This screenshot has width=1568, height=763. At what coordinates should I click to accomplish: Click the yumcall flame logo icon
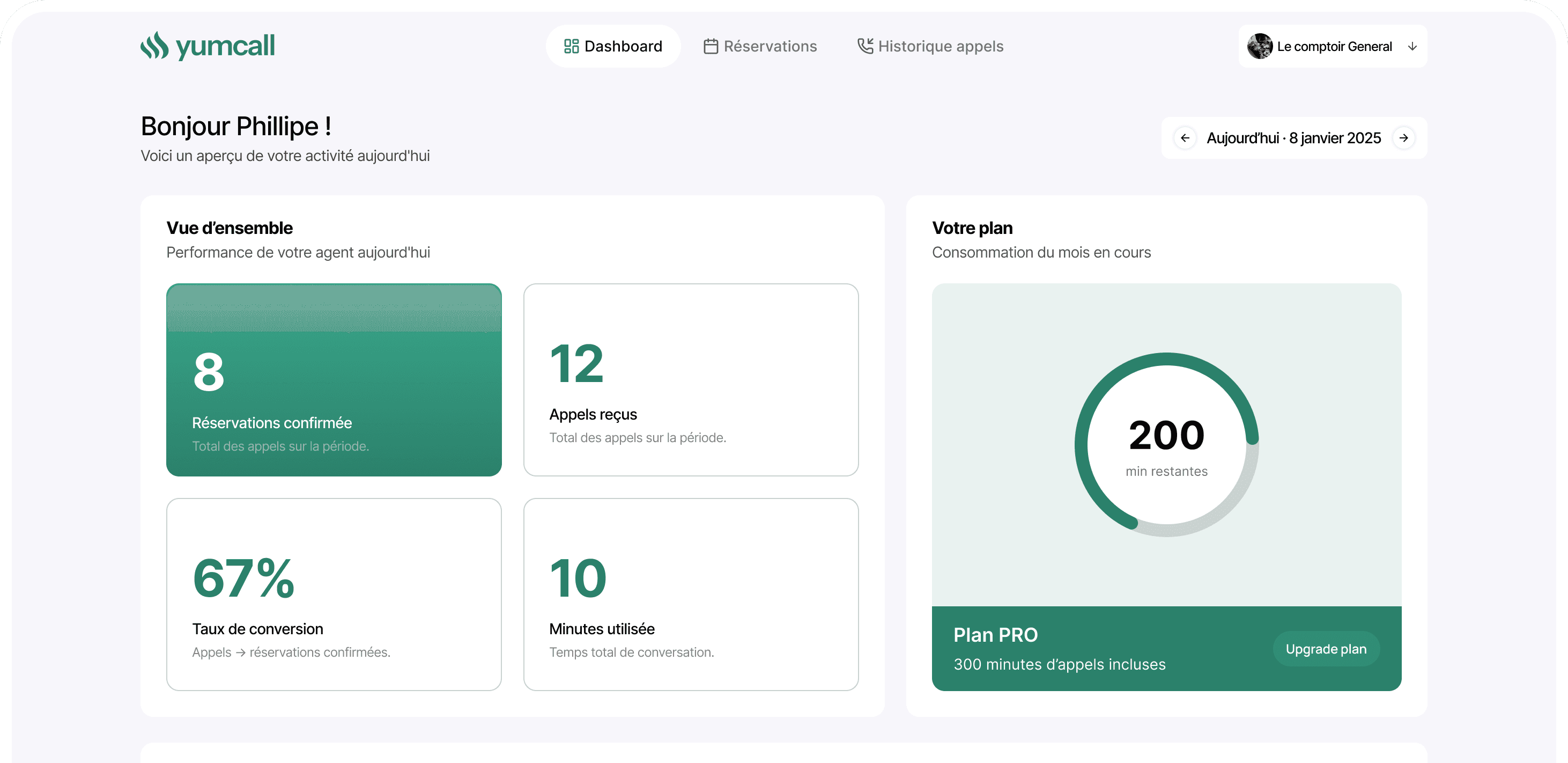(x=154, y=46)
